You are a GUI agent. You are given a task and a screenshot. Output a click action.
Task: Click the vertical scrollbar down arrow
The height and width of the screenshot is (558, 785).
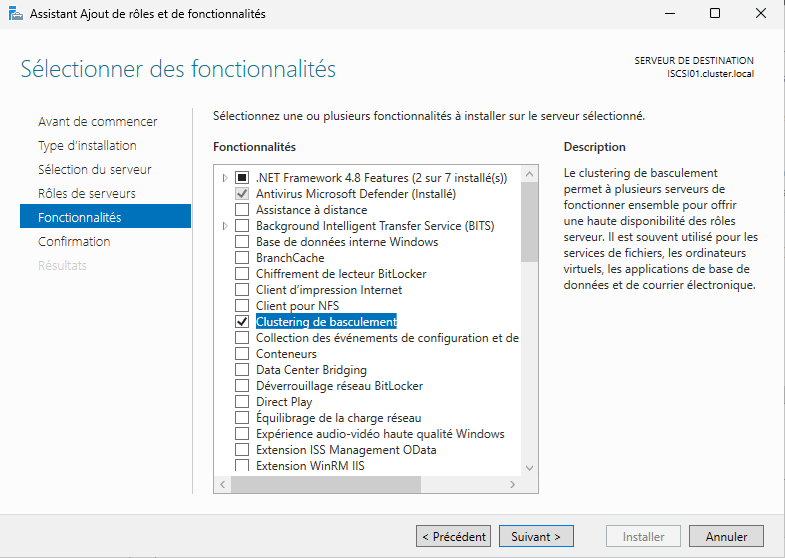(530, 466)
